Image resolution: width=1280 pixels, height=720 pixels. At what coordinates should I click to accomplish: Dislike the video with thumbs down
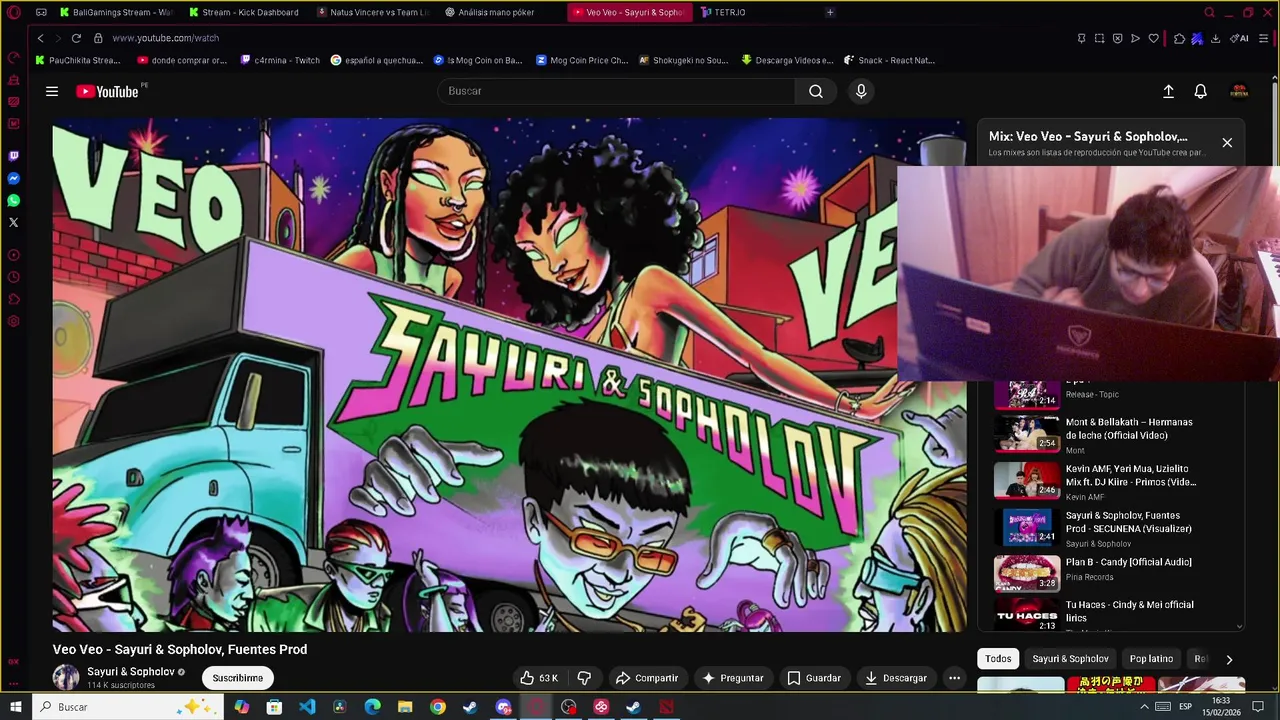584,678
